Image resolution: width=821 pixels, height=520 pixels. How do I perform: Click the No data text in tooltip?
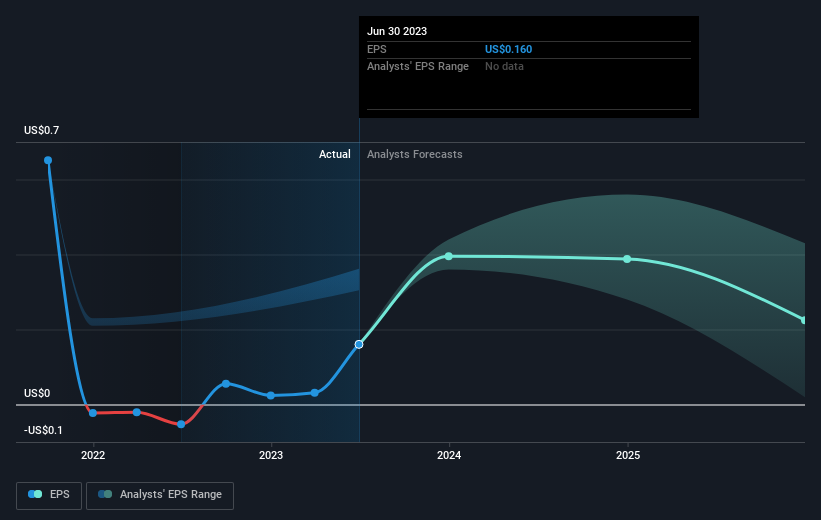tap(504, 67)
